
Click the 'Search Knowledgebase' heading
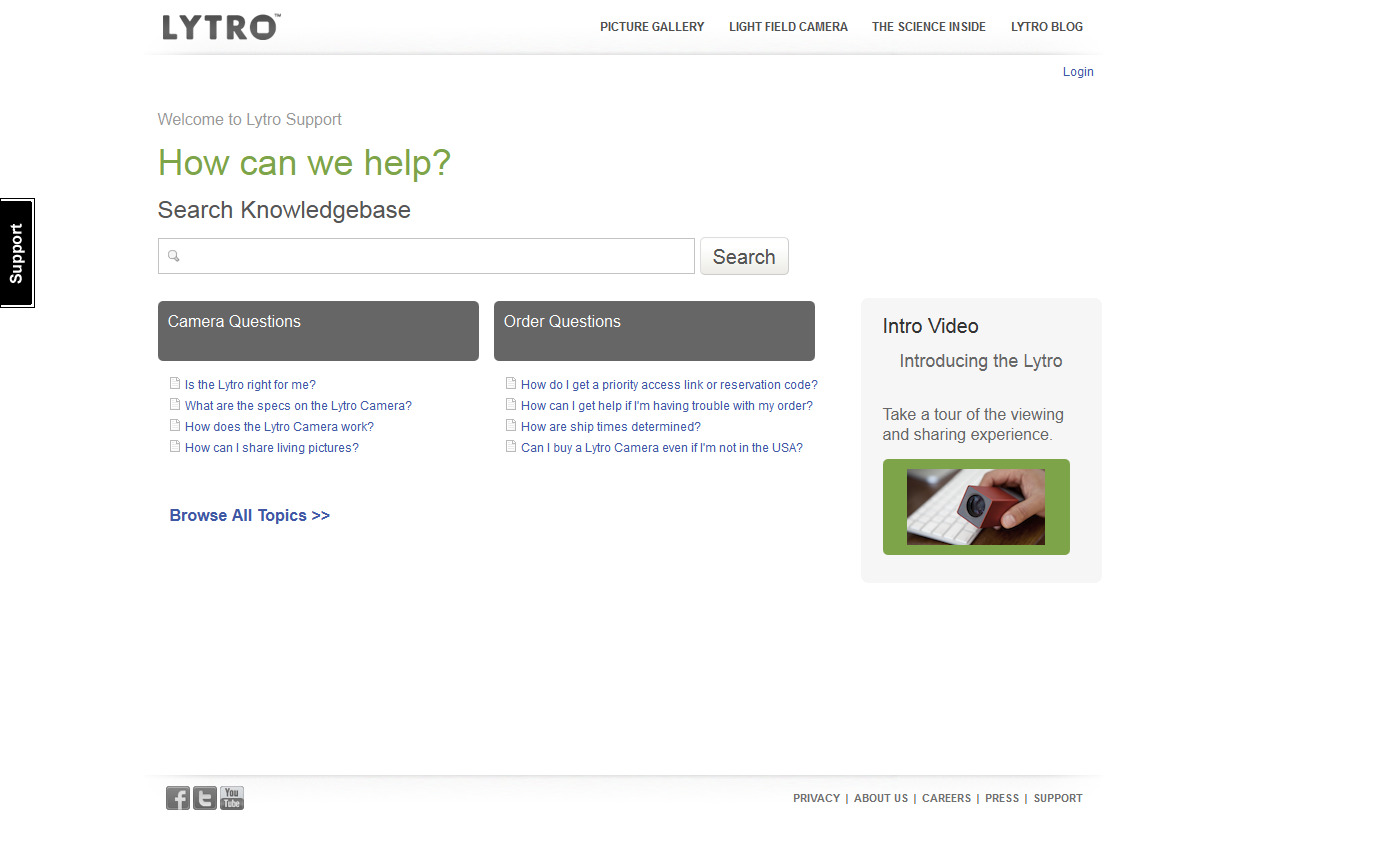point(284,211)
